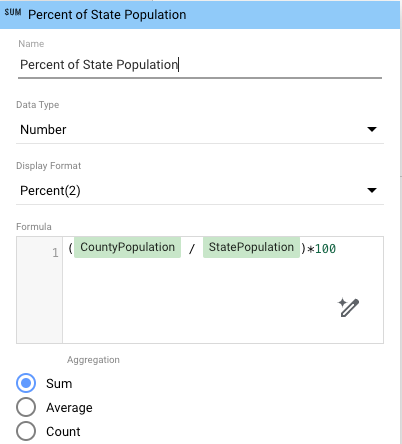Select the Sum aggregation radio button
This screenshot has width=402, height=444.
click(x=26, y=383)
